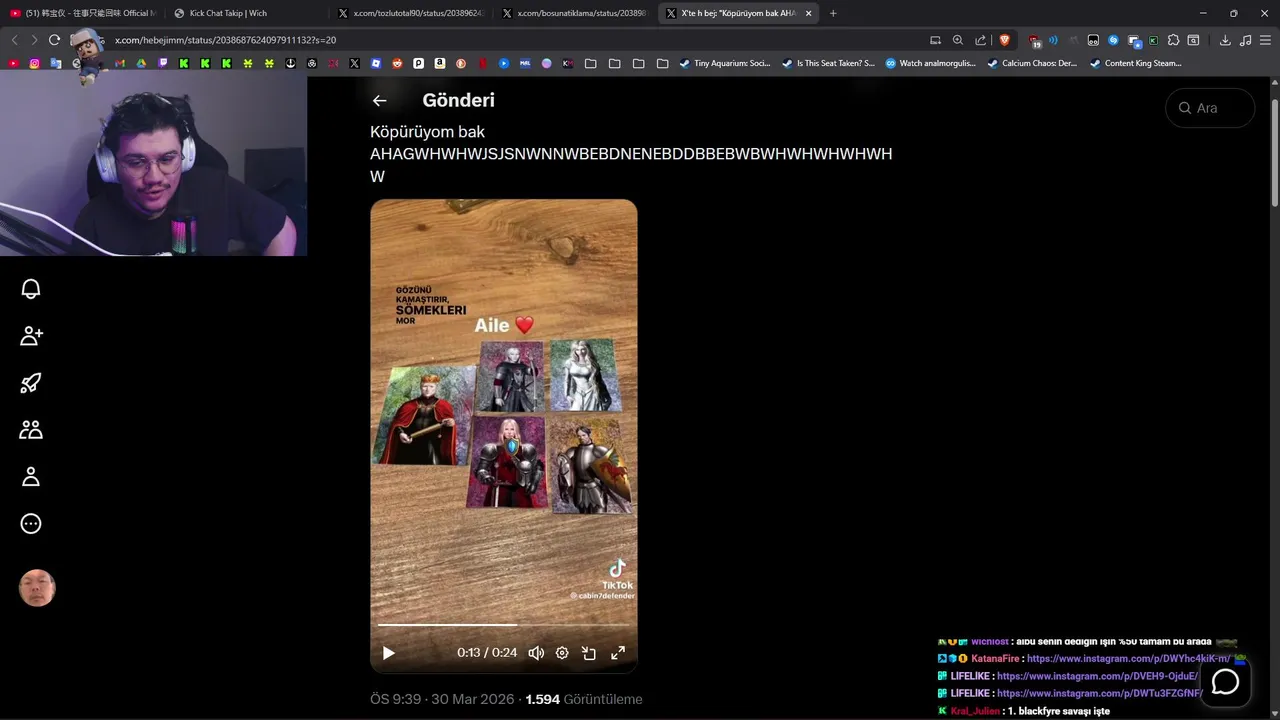
Task: Open the Instagram bookmark icon
Action: (x=34, y=63)
